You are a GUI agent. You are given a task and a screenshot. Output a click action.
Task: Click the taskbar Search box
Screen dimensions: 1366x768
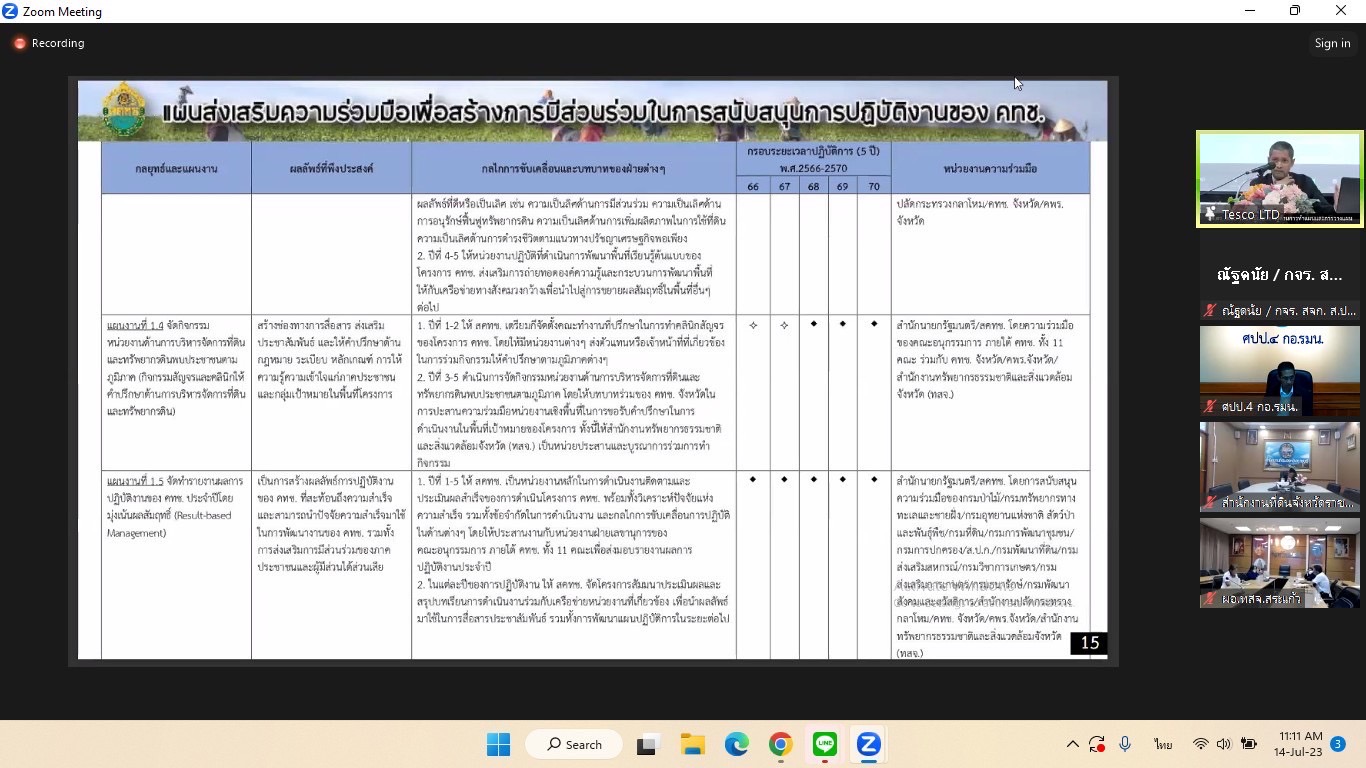576,744
